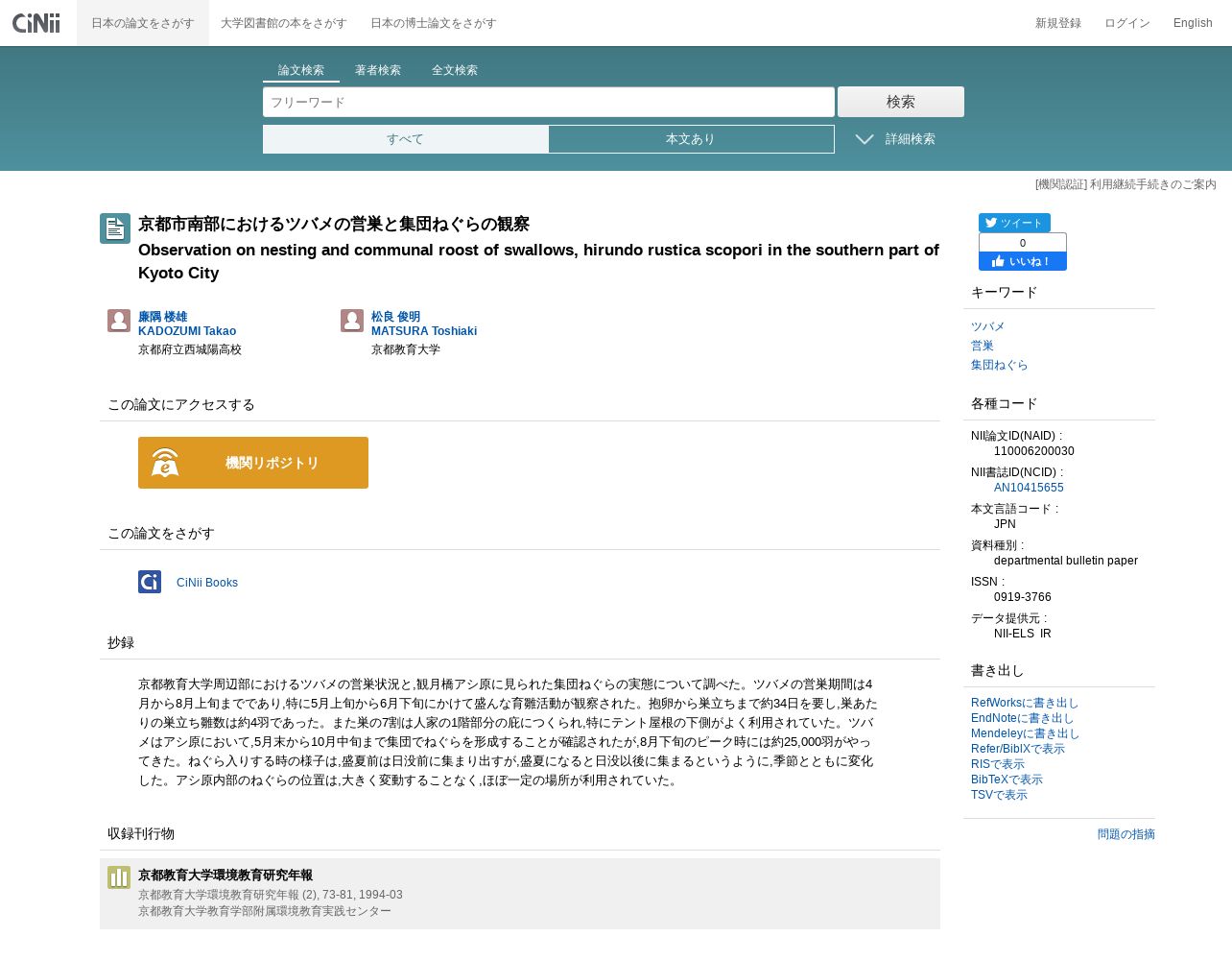Click the Japanese article title heading

pos(334,224)
